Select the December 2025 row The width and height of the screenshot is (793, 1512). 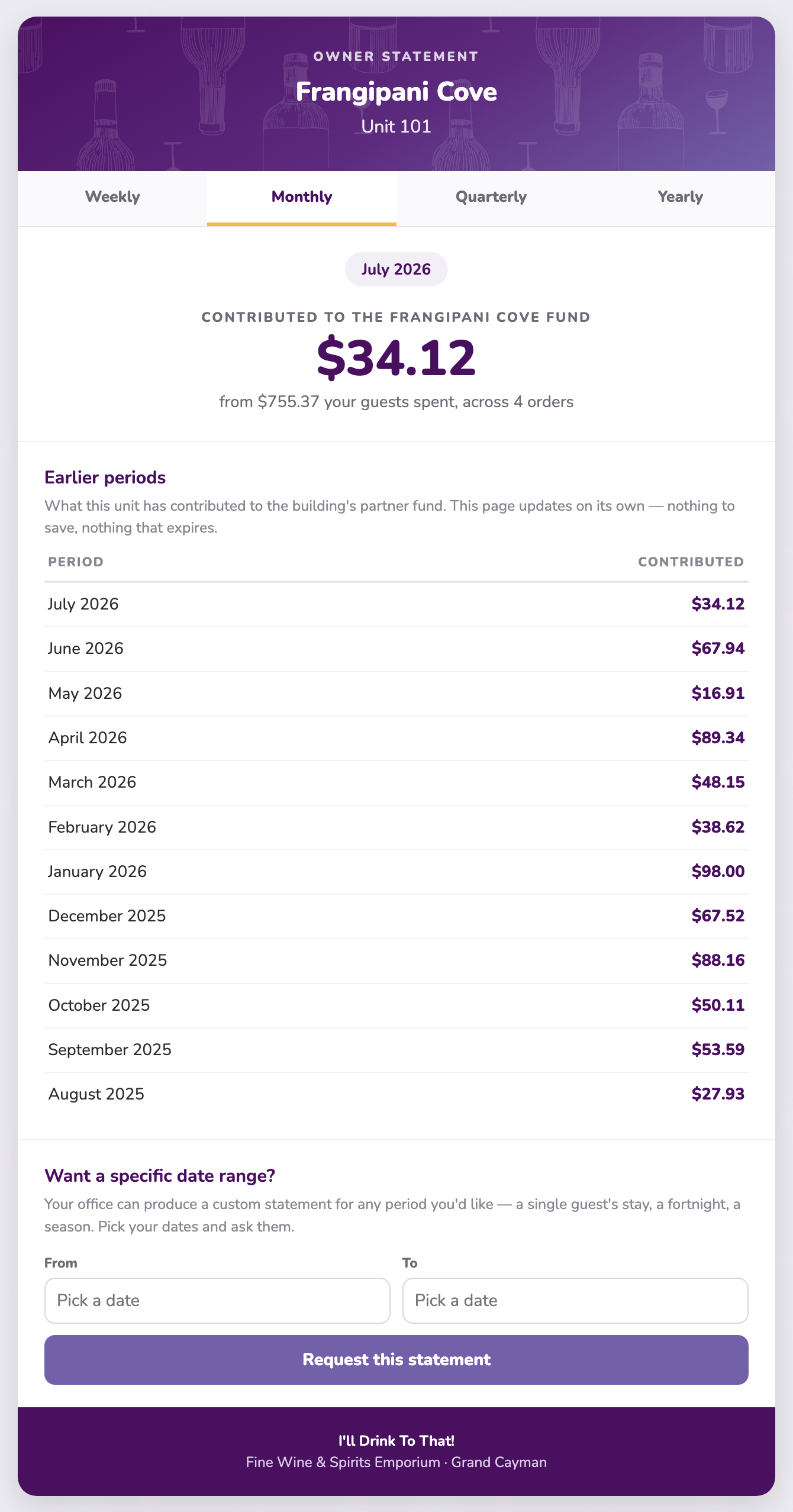(396, 916)
